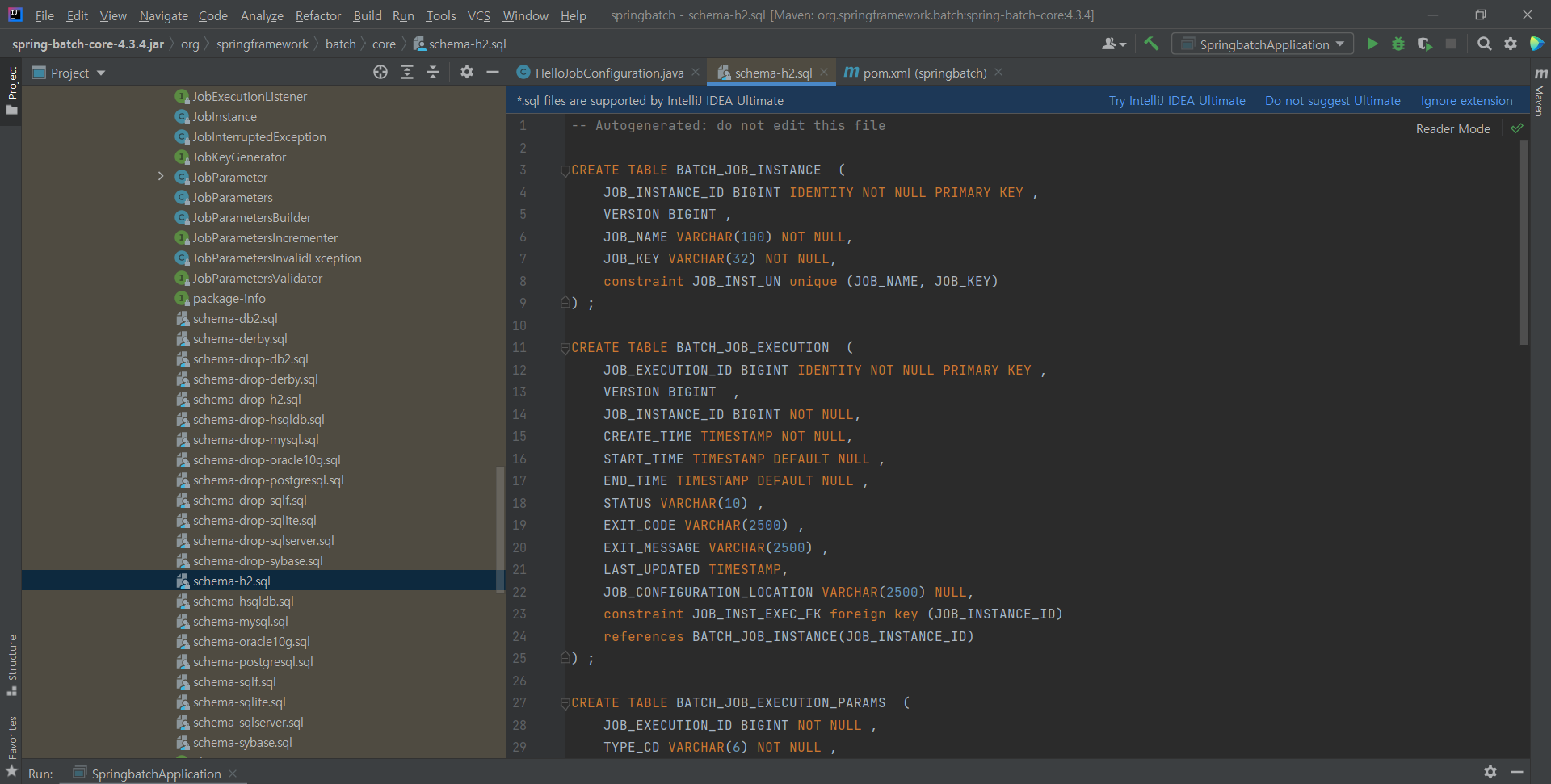This screenshot has width=1551, height=784.
Task: Click the Stop process square icon
Action: click(1451, 44)
